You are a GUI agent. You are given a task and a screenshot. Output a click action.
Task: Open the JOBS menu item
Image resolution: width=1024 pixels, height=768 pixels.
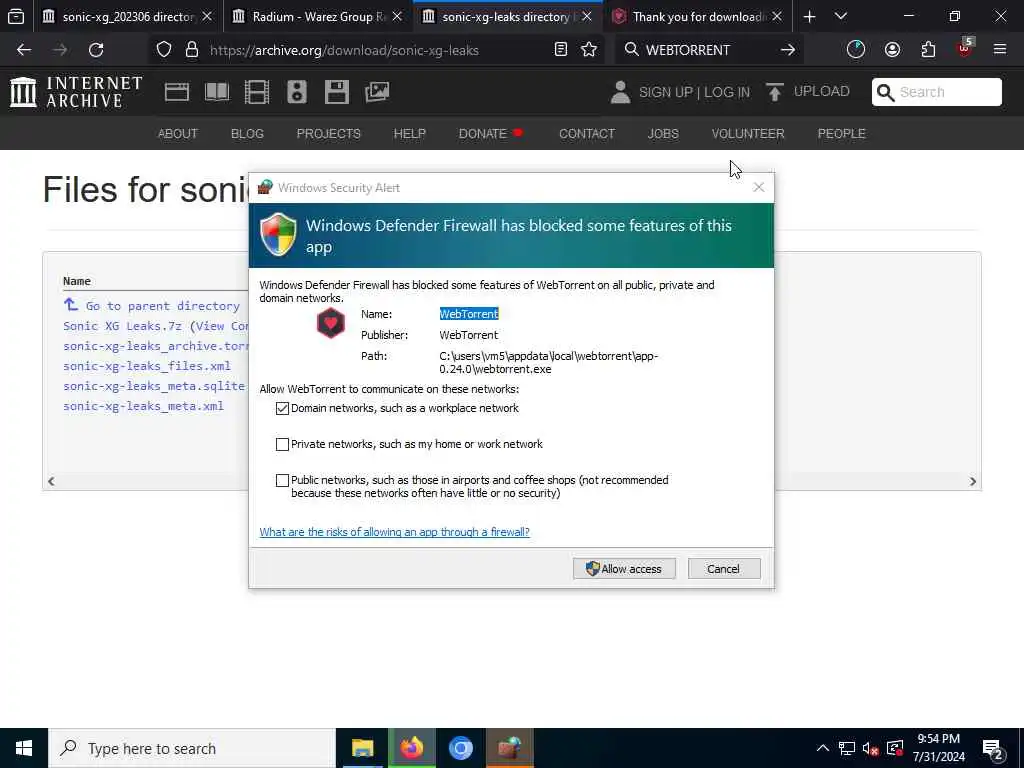click(663, 133)
